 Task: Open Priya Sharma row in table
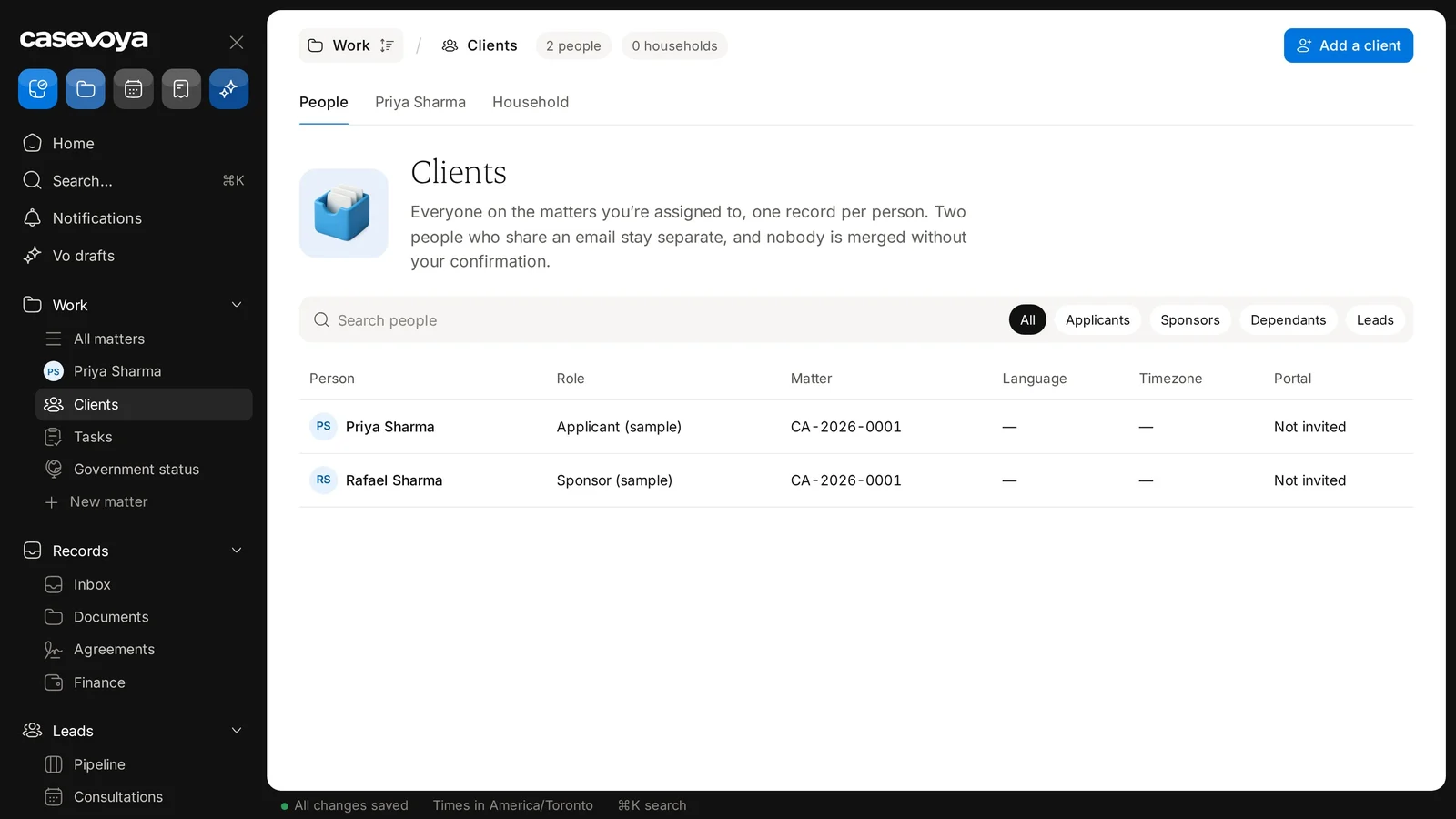pos(856,427)
